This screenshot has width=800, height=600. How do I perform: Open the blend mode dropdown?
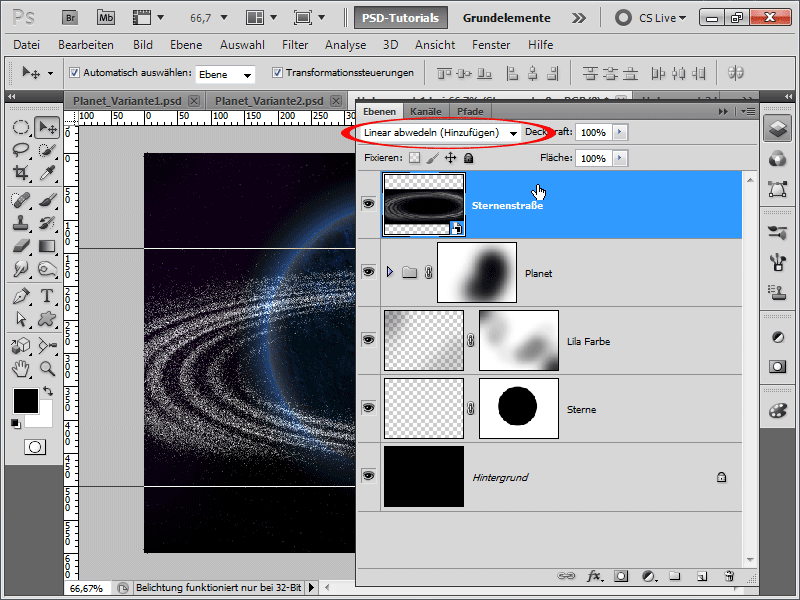[440, 133]
